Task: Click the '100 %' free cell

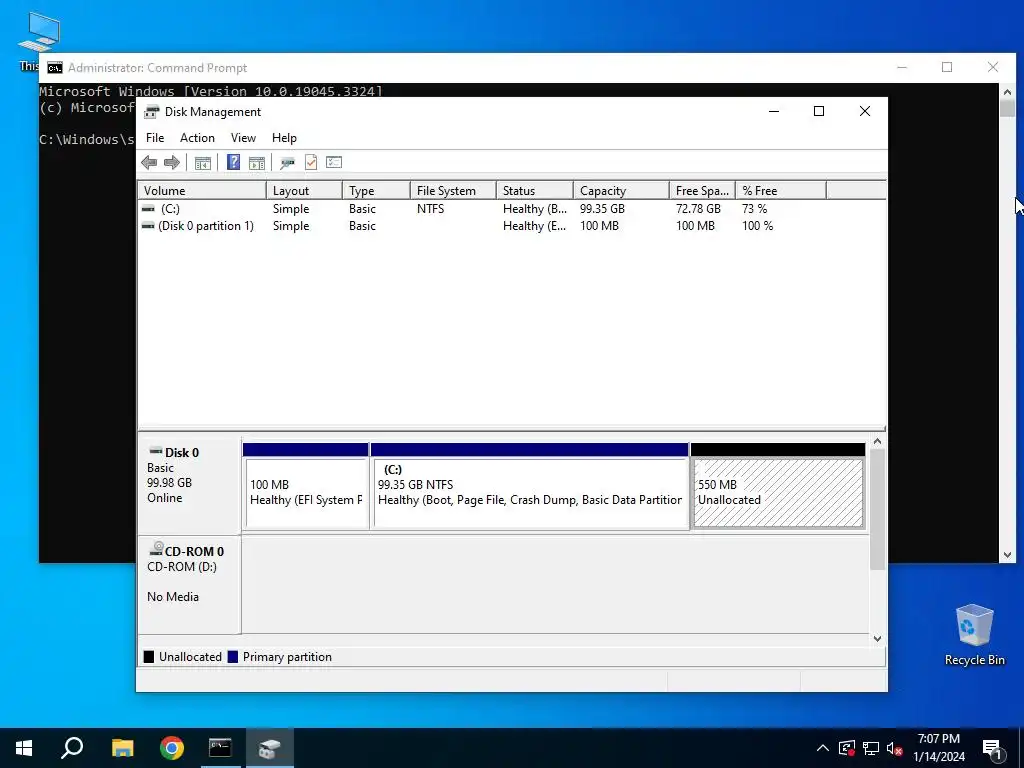Action: 758,226
